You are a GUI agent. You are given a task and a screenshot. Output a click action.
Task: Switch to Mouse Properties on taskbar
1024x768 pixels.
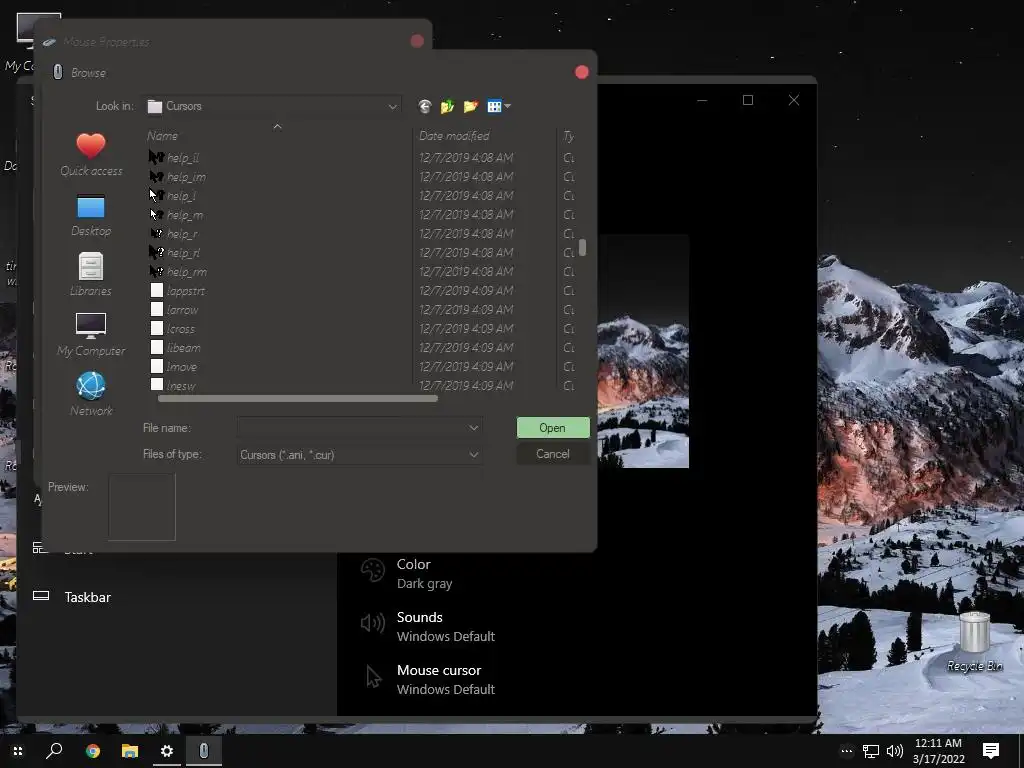point(204,751)
